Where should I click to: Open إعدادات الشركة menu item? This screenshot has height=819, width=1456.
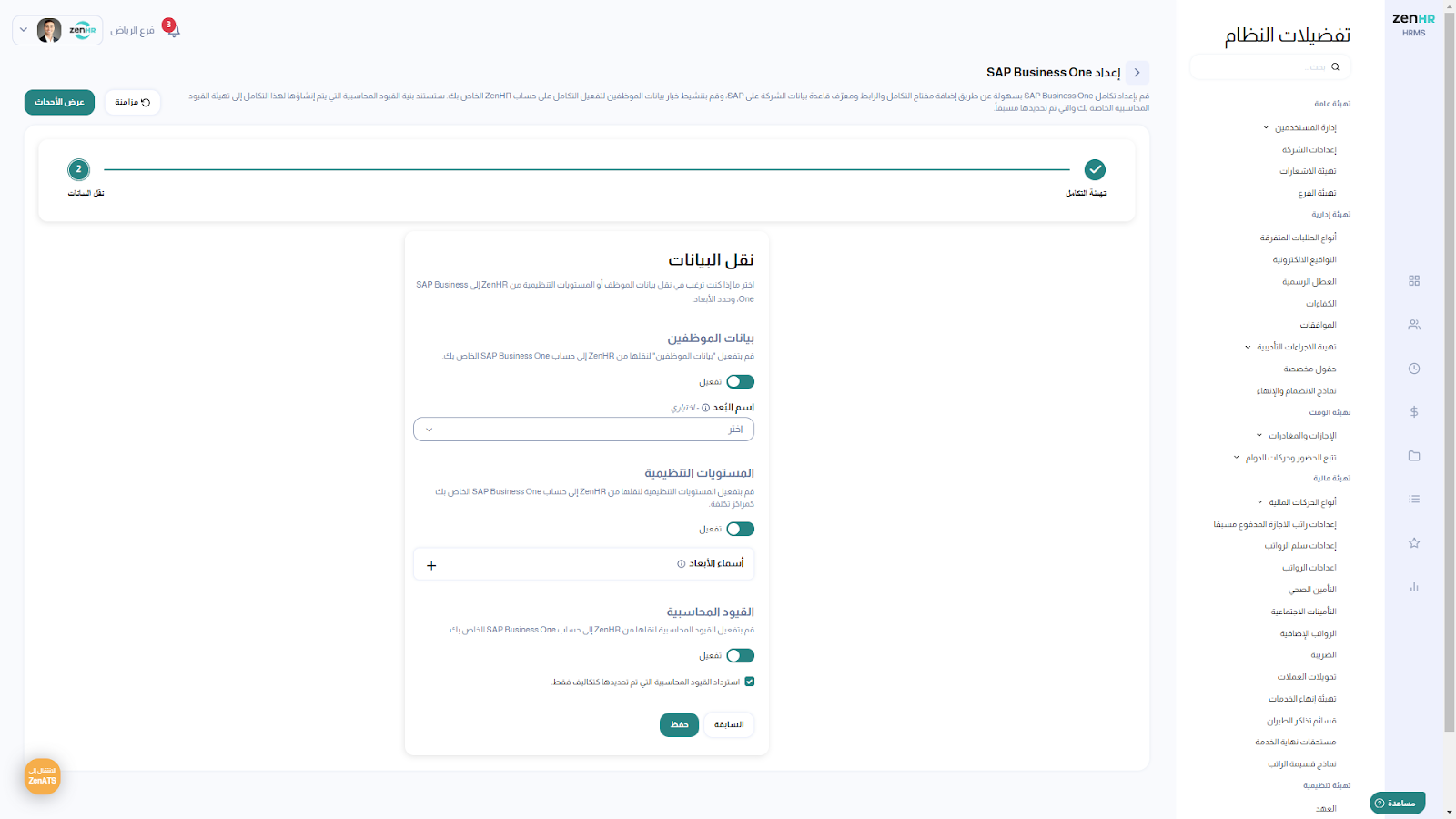coord(1309,150)
